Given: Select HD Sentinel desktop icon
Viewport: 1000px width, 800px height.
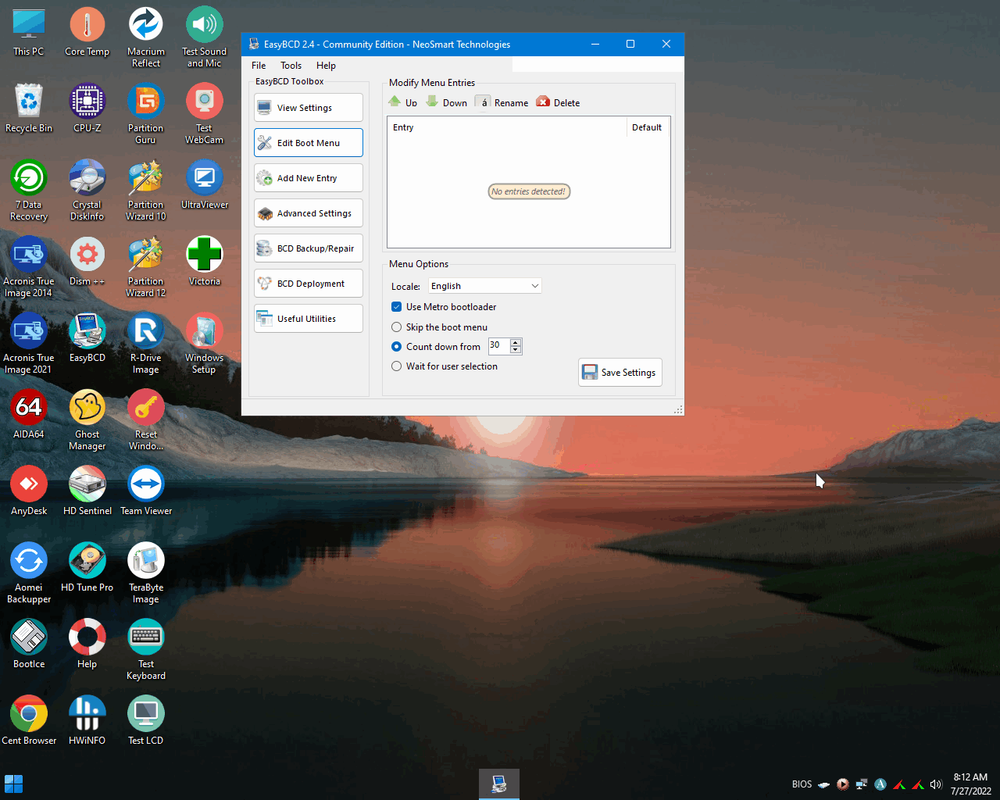Looking at the screenshot, I should pos(87,493).
